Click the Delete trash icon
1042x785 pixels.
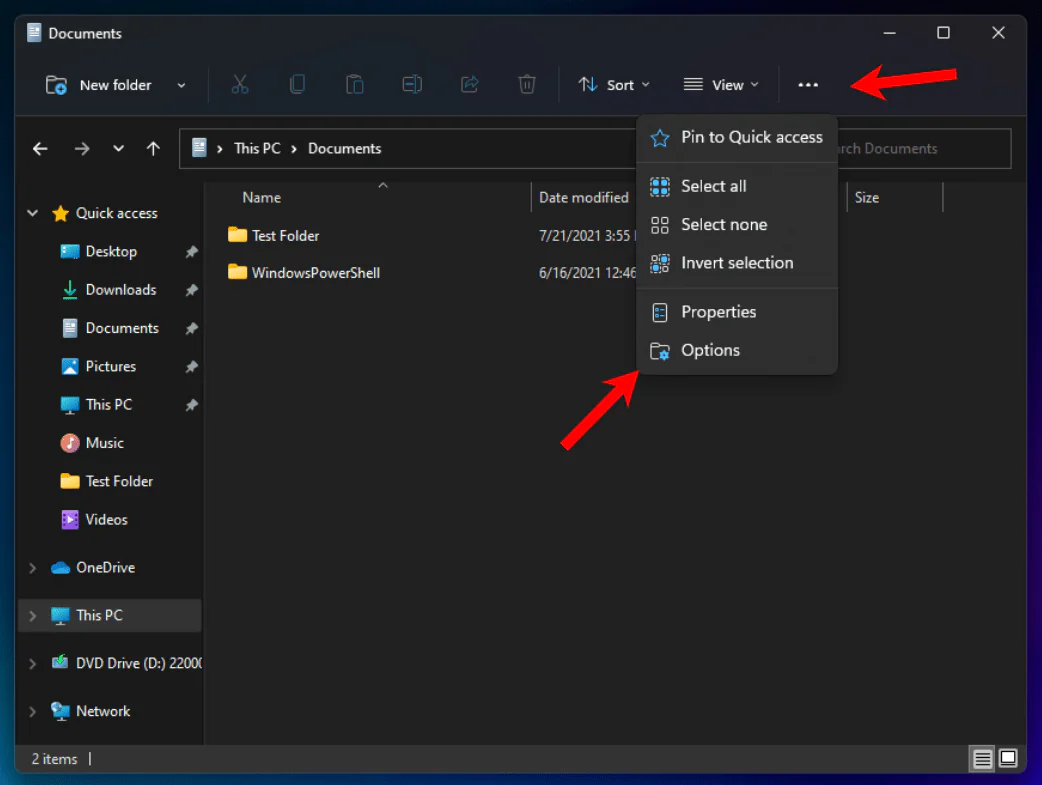coord(527,84)
